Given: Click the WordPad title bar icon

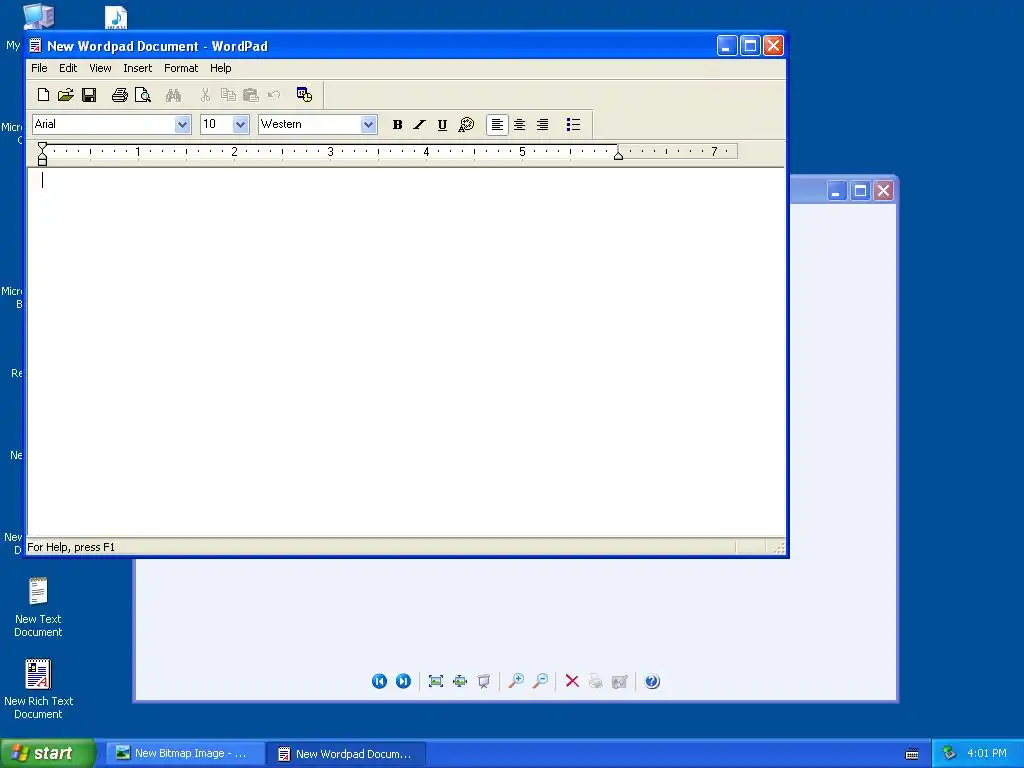Looking at the screenshot, I should [35, 46].
